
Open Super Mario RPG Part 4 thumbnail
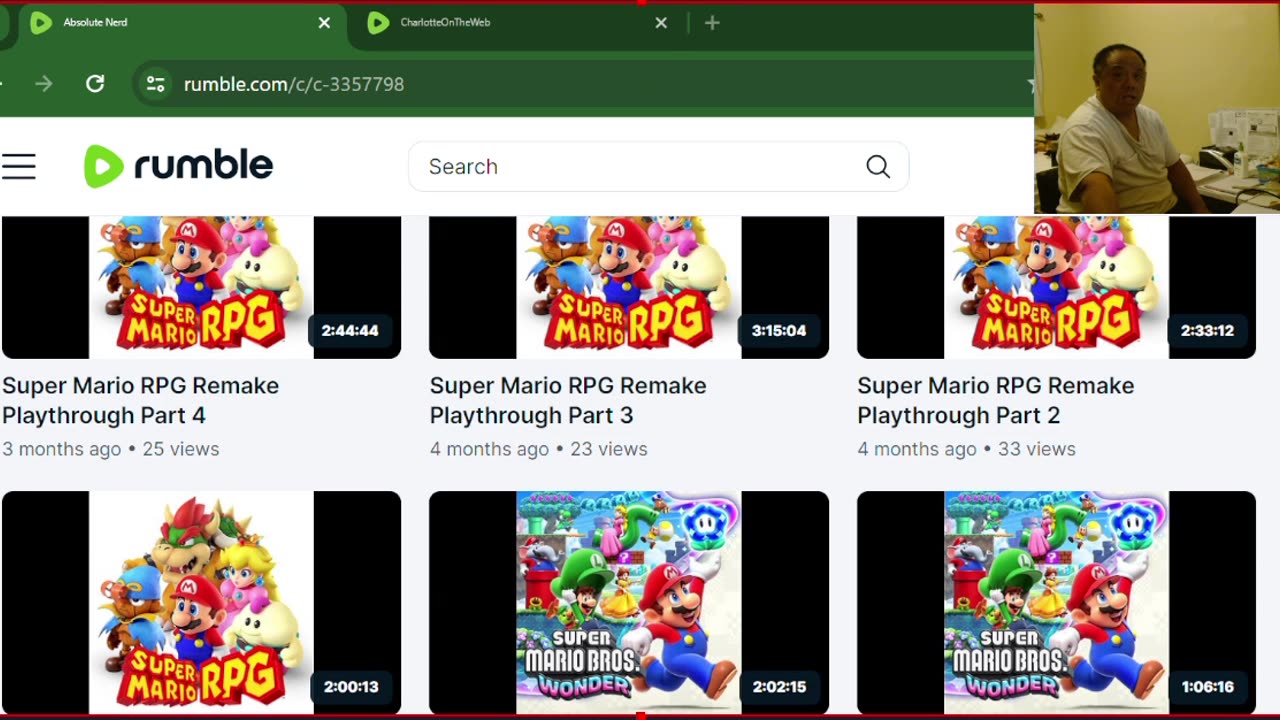click(201, 287)
